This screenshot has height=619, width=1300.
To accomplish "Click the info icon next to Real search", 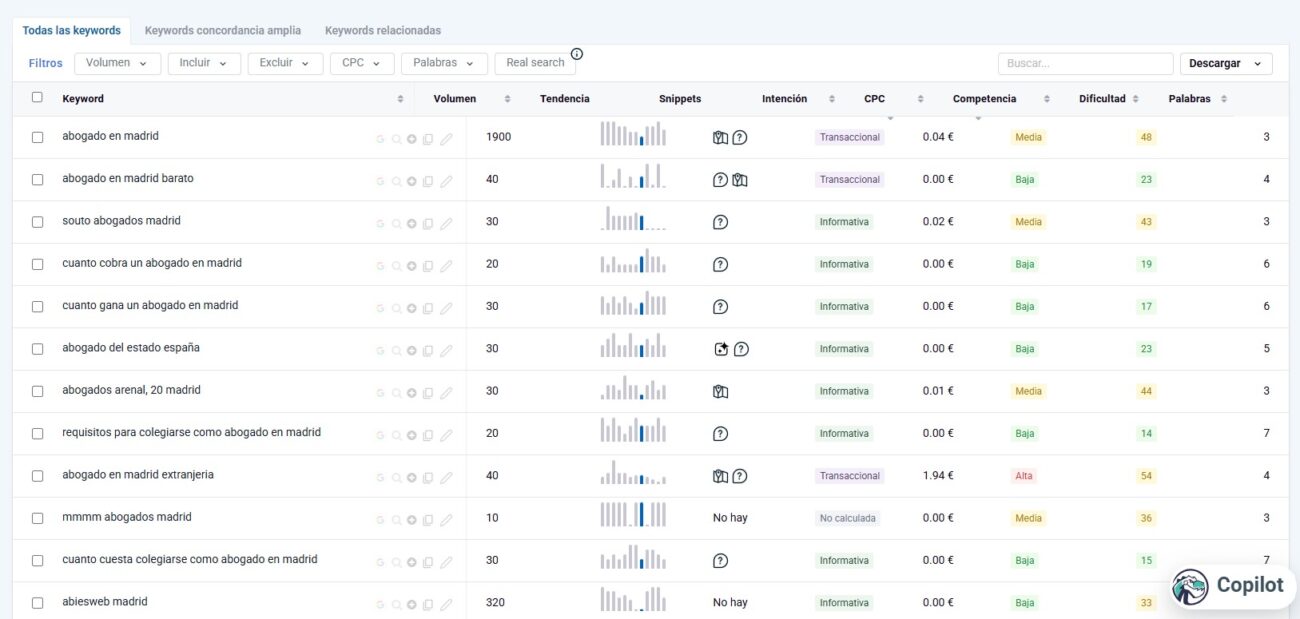I will pyautogui.click(x=577, y=54).
